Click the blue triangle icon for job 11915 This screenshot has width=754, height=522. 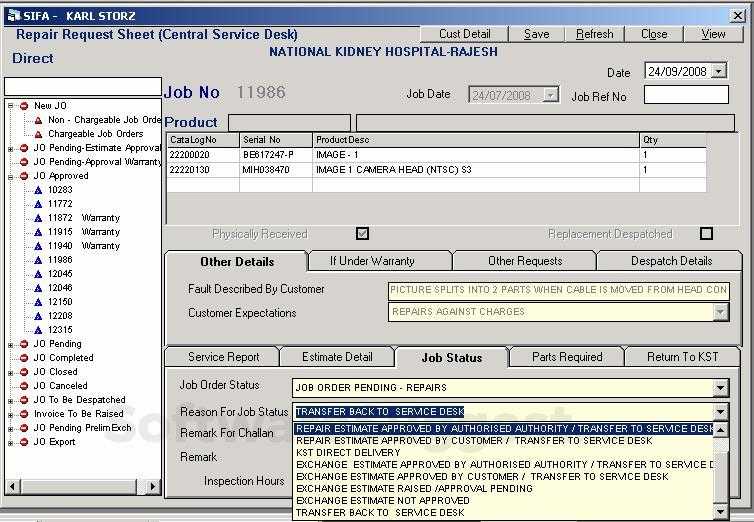[38, 232]
